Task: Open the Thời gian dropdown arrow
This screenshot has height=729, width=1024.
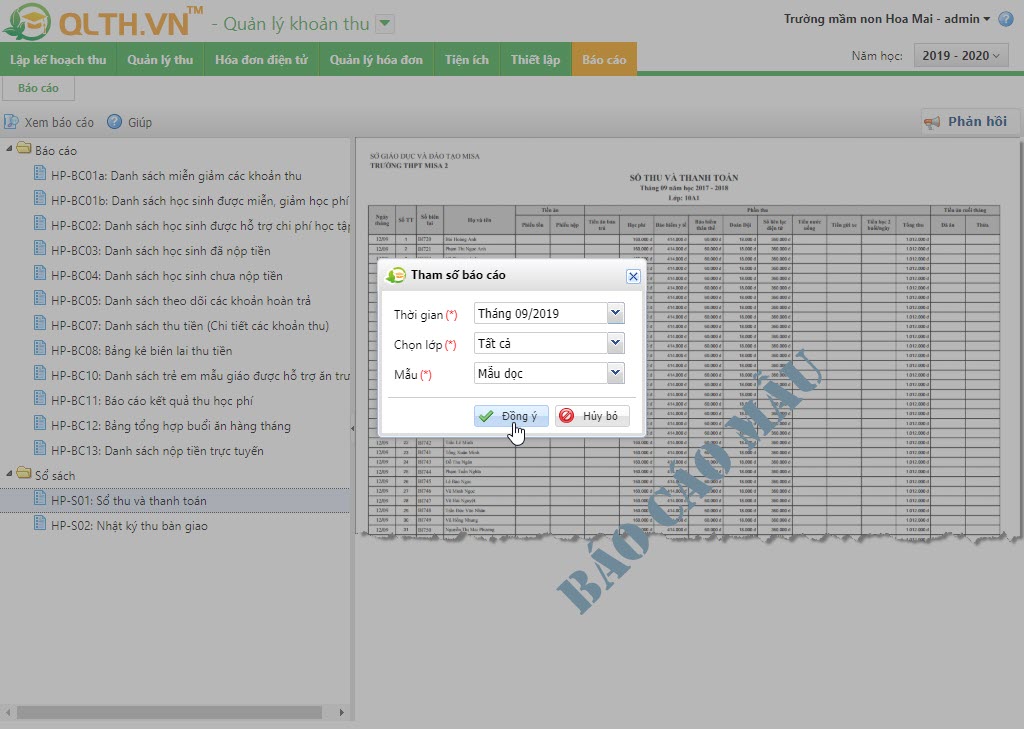Action: 615,313
